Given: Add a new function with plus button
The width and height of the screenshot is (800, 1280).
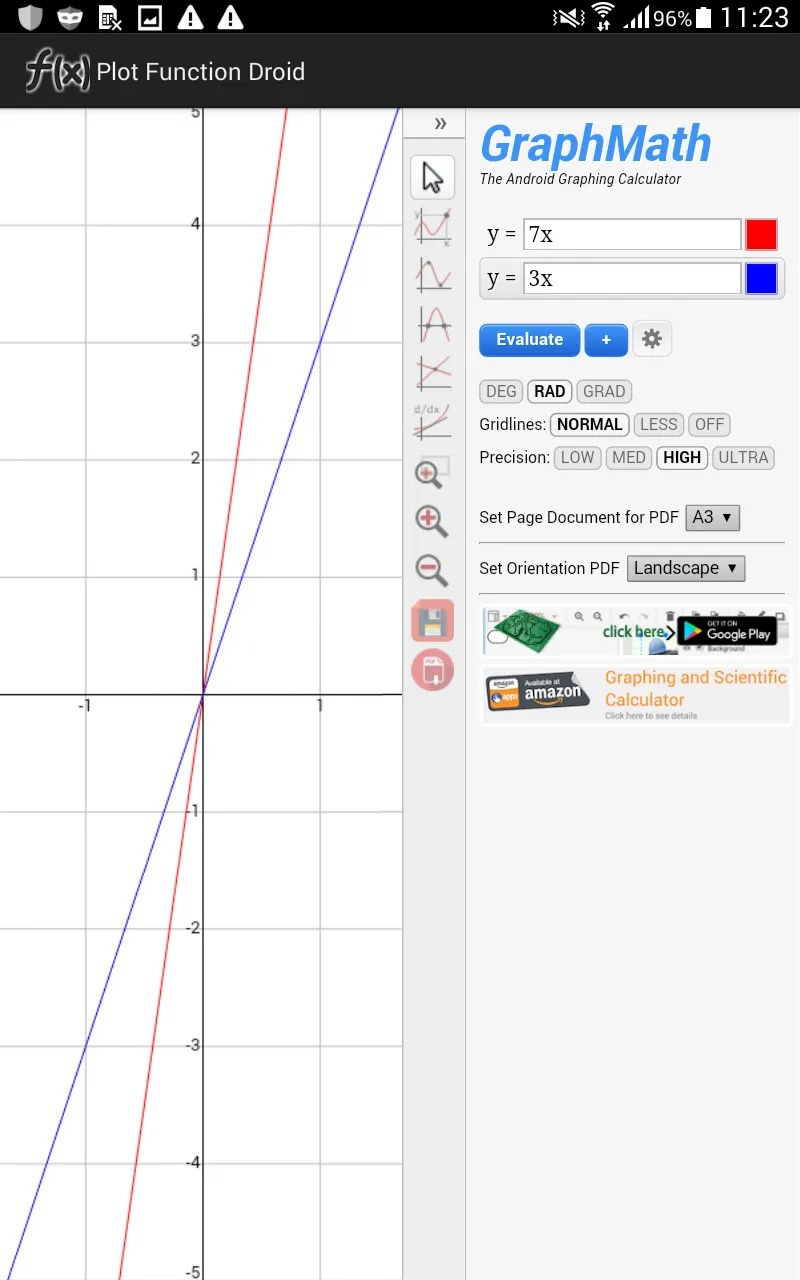Looking at the screenshot, I should (x=606, y=340).
